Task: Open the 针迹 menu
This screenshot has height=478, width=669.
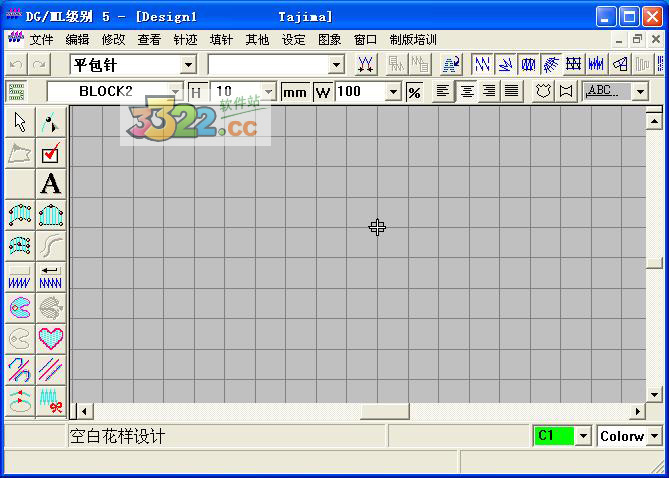Action: pos(185,40)
